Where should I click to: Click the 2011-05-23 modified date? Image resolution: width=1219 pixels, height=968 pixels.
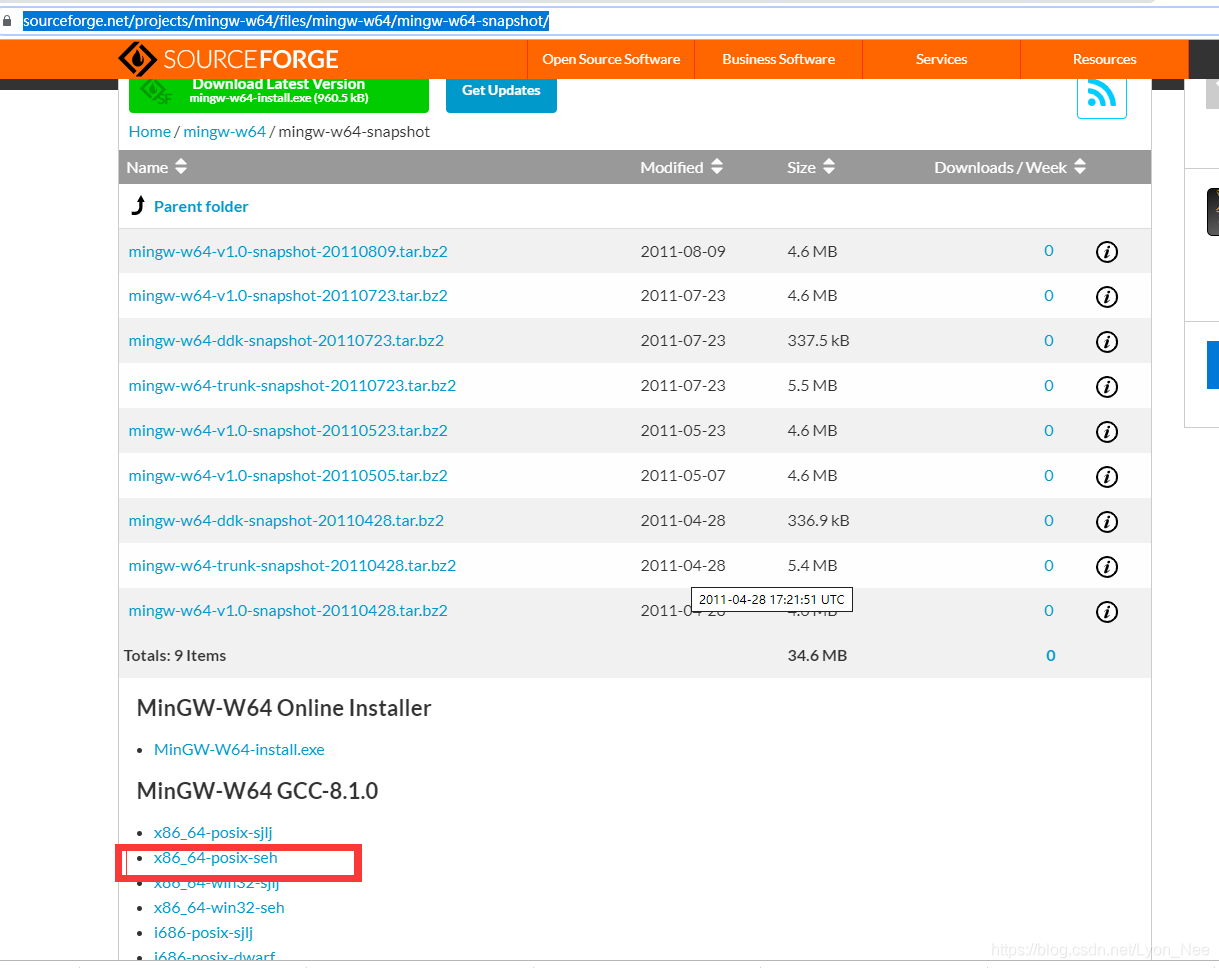(x=683, y=431)
